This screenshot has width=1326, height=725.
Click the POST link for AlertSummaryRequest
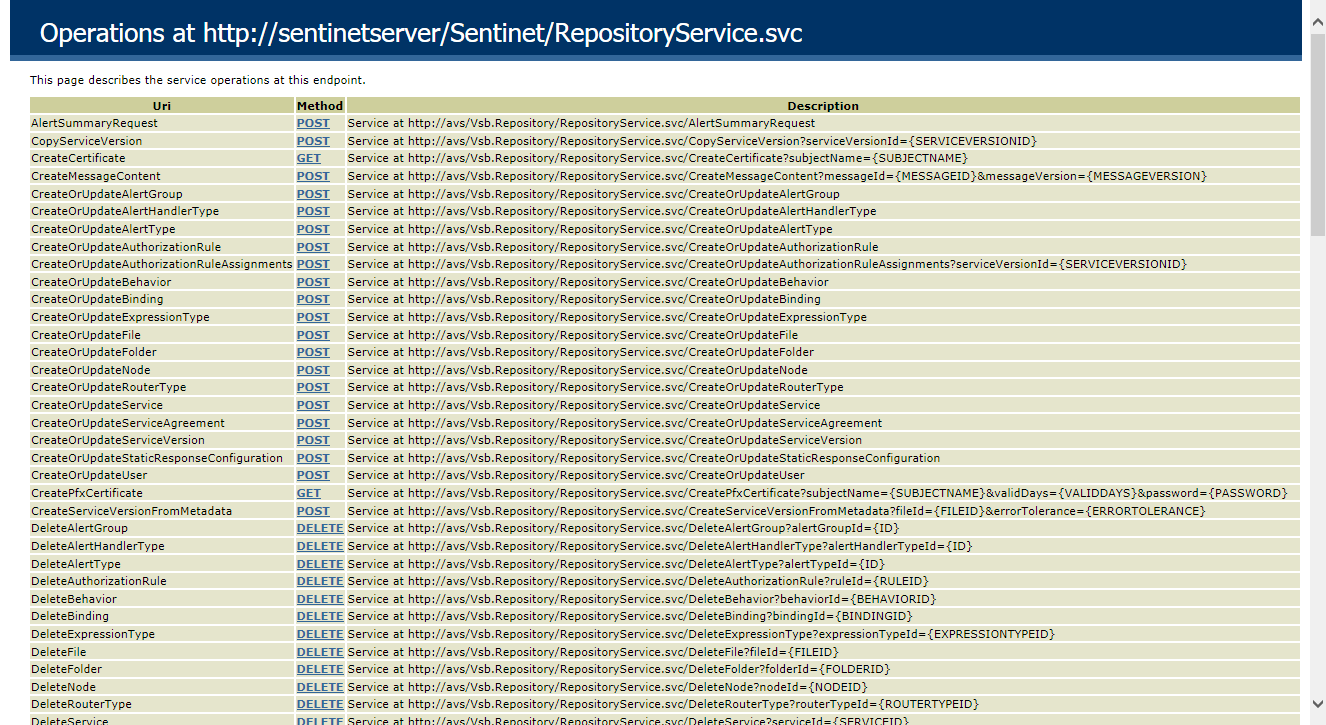tap(312, 123)
